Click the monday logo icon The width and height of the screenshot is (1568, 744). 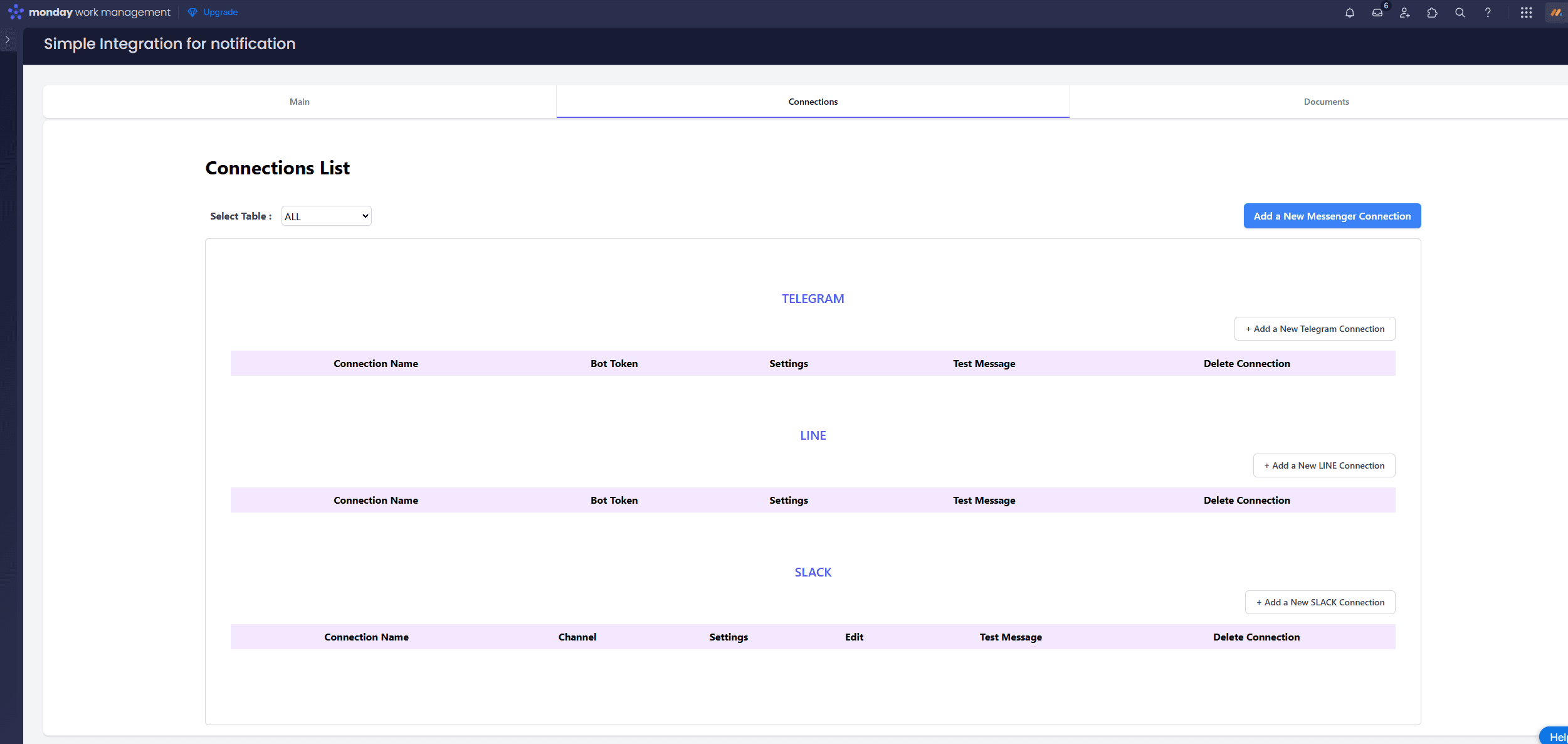(16, 12)
